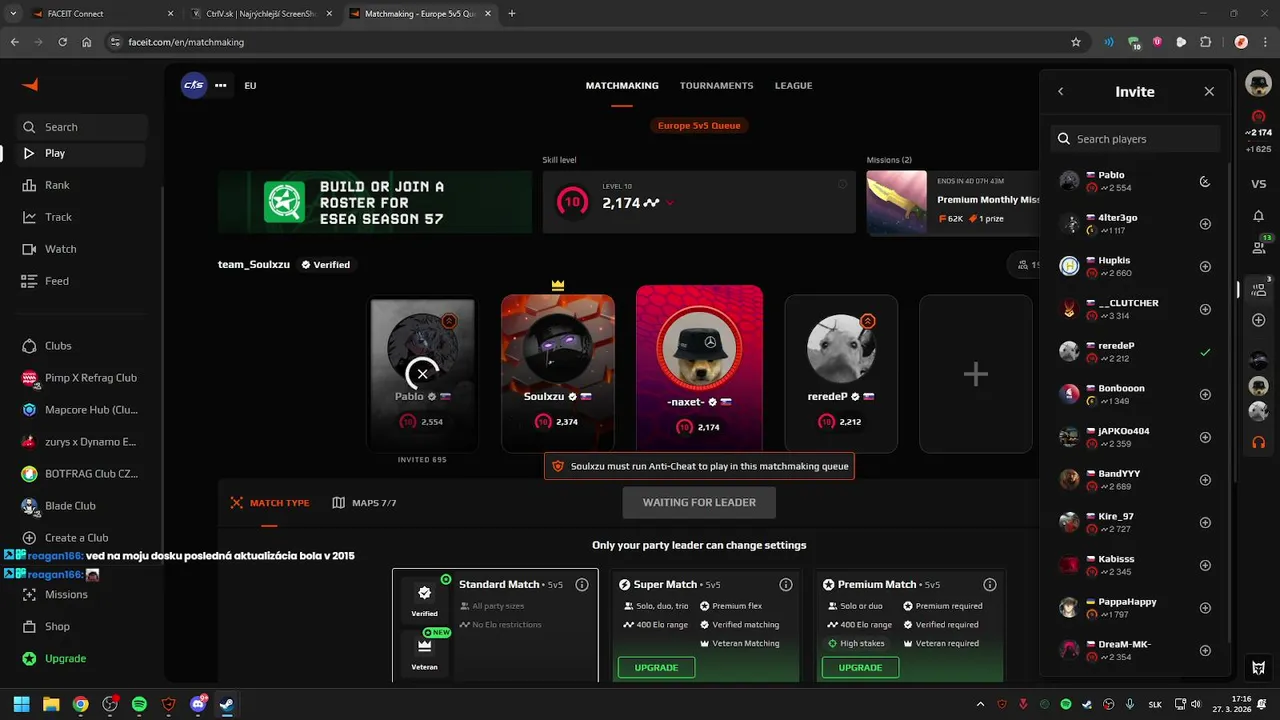Invite Kire_97 to the party

pos(1205,523)
